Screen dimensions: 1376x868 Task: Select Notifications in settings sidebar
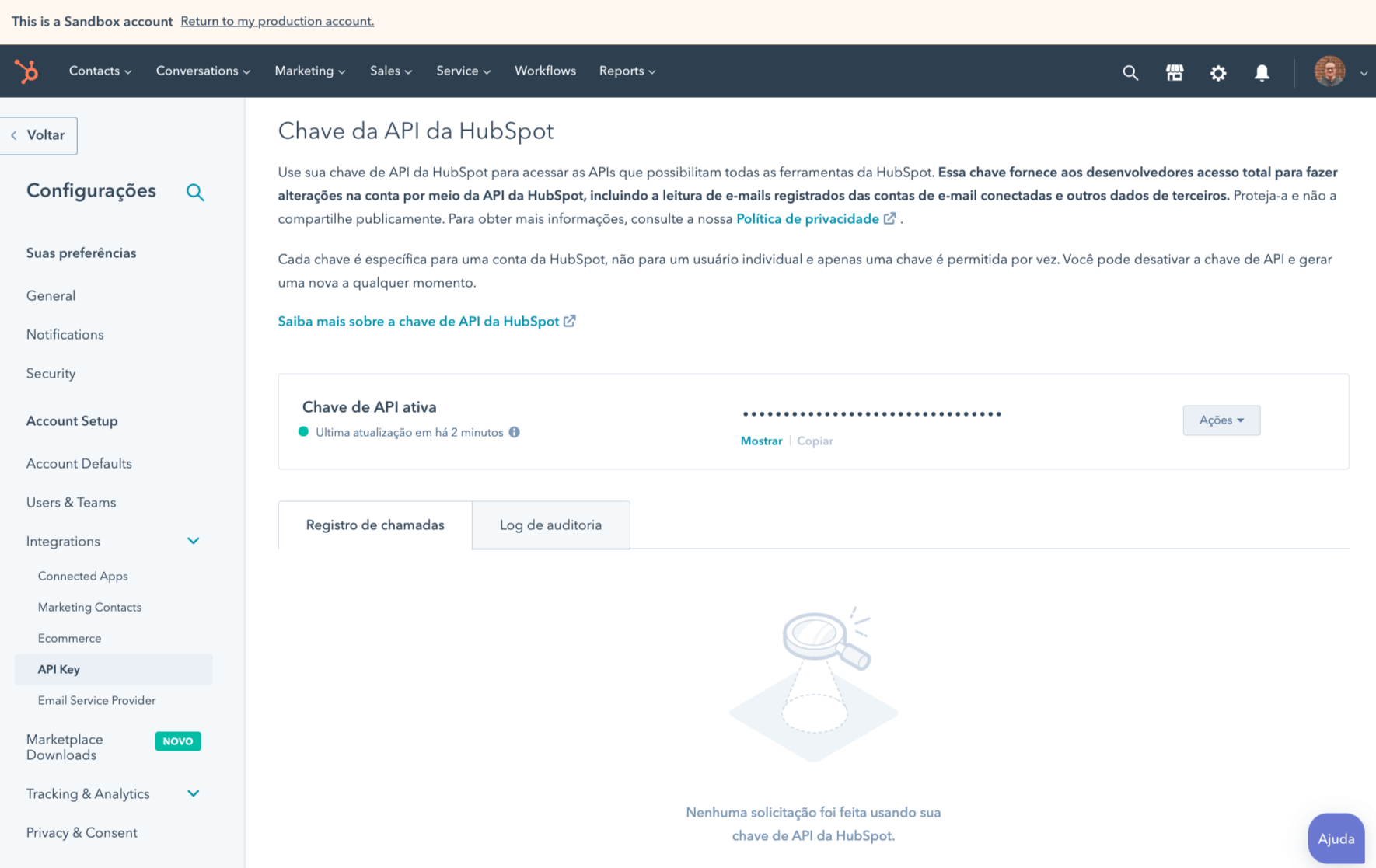tap(65, 335)
